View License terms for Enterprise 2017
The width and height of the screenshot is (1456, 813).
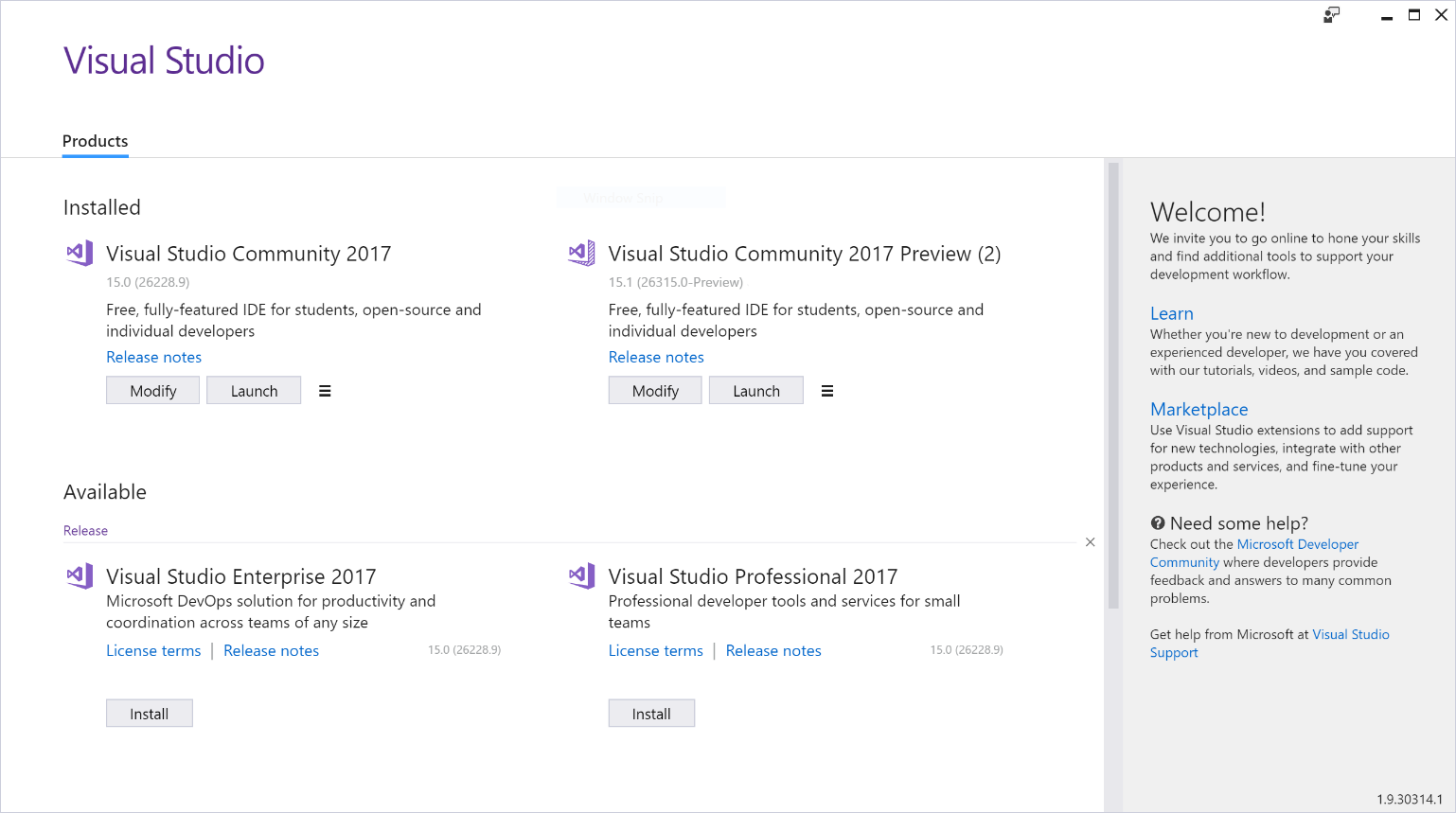click(153, 650)
